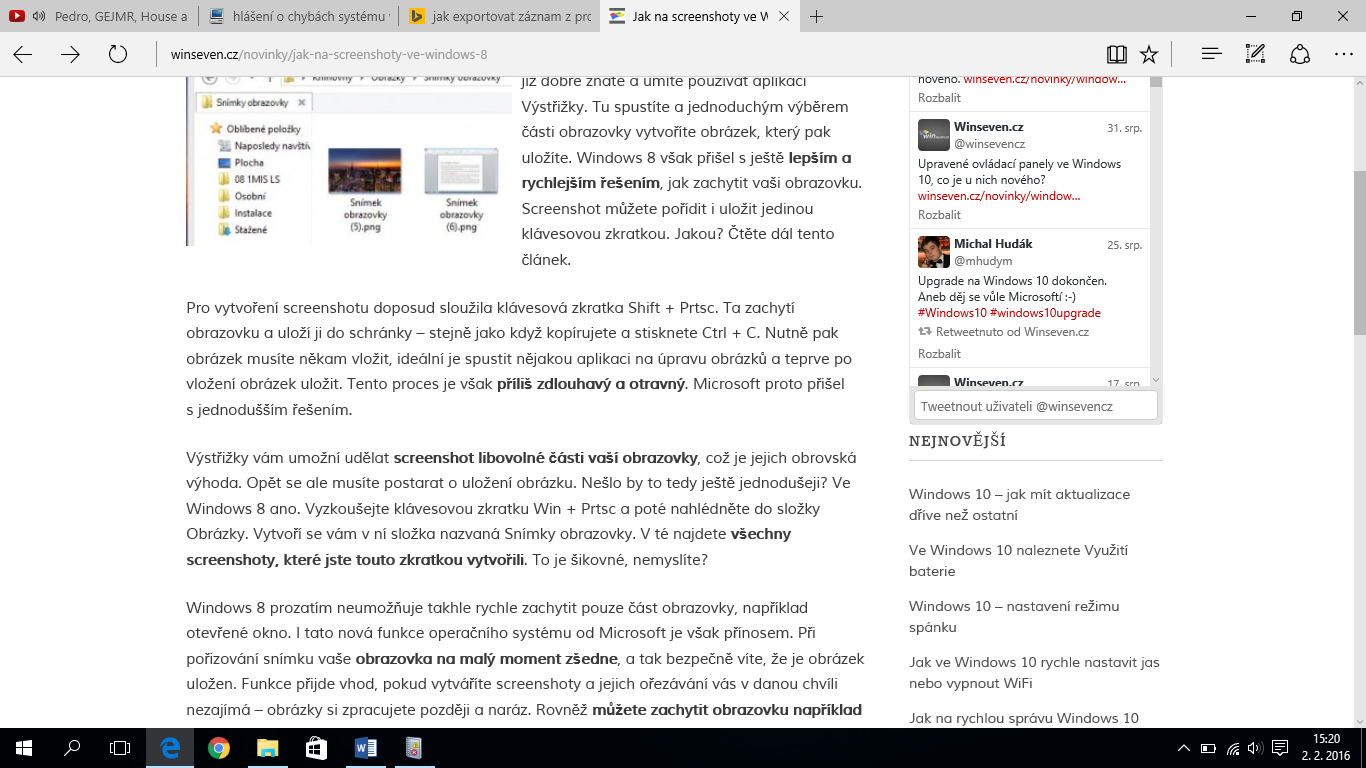
Task: Open the More actions ellipsis menu
Action: coord(1343,54)
